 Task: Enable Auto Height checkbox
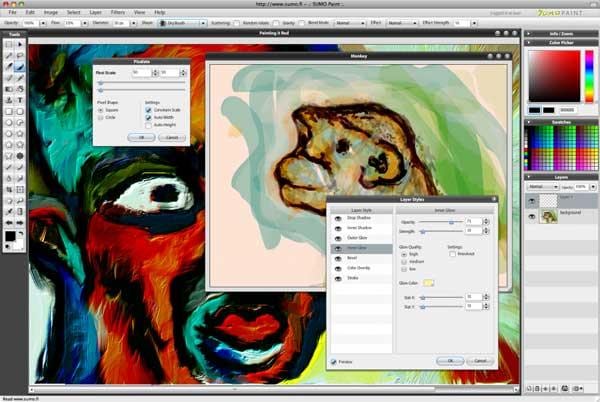point(148,125)
